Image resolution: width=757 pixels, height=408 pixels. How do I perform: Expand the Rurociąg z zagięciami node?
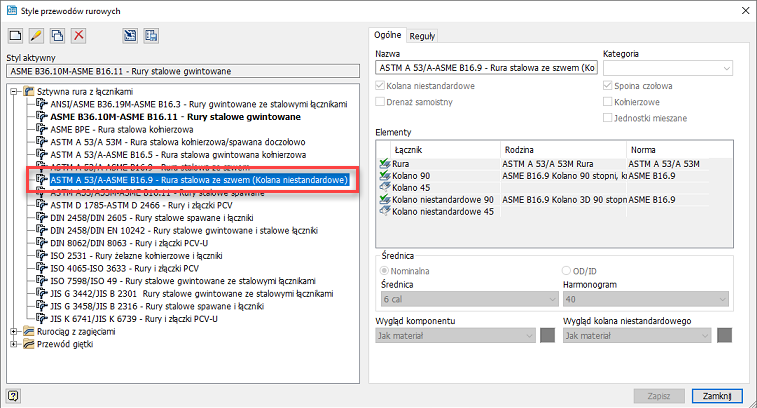tap(14, 331)
